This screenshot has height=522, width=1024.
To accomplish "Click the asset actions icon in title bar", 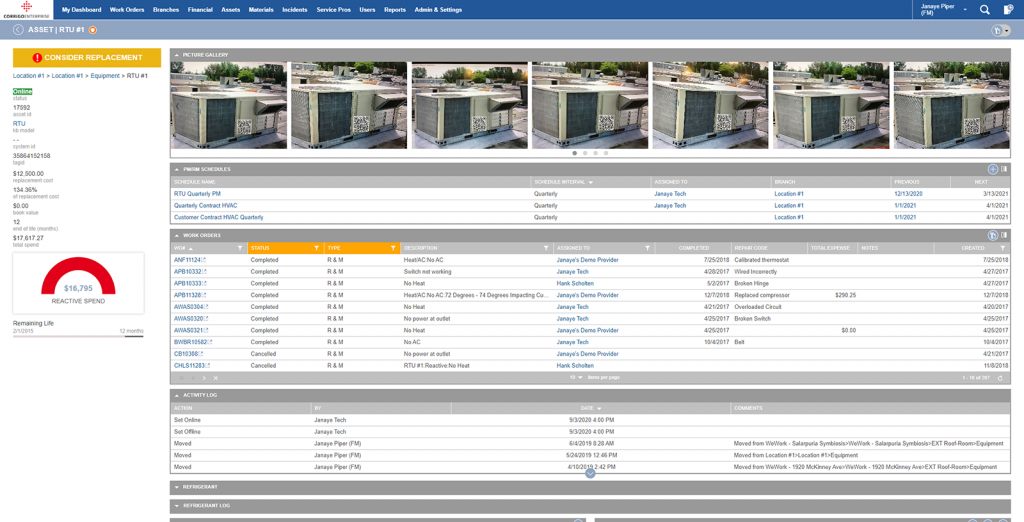I will 997,31.
